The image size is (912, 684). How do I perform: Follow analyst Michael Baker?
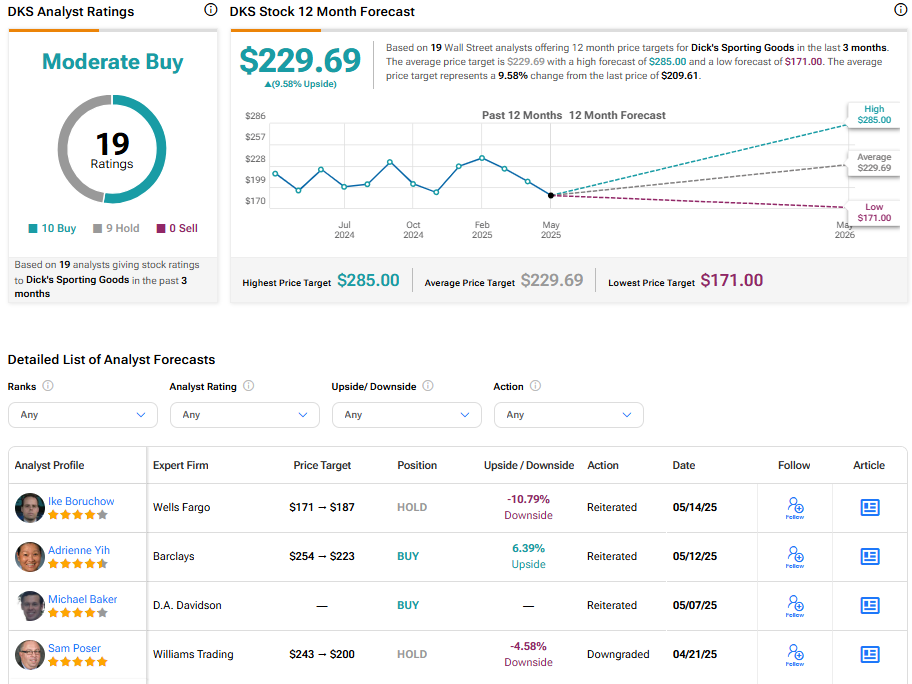(x=795, y=605)
